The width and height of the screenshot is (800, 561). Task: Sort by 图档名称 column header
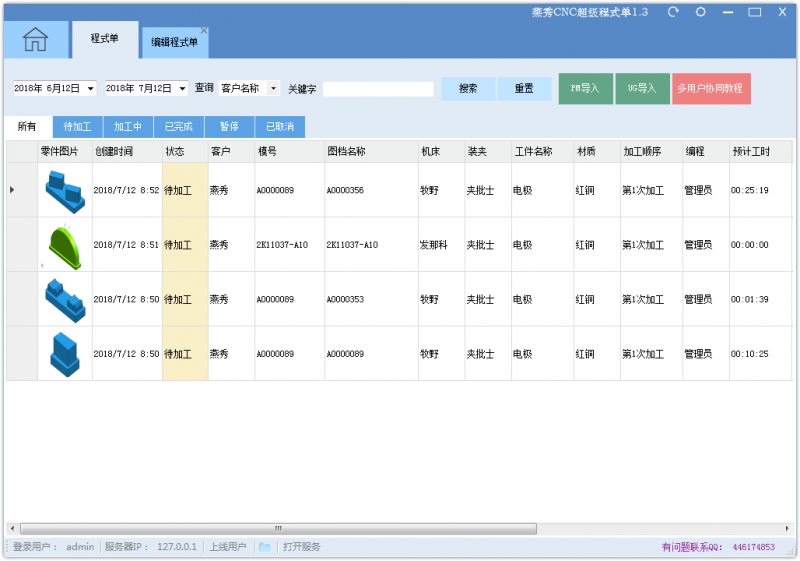tap(371, 151)
